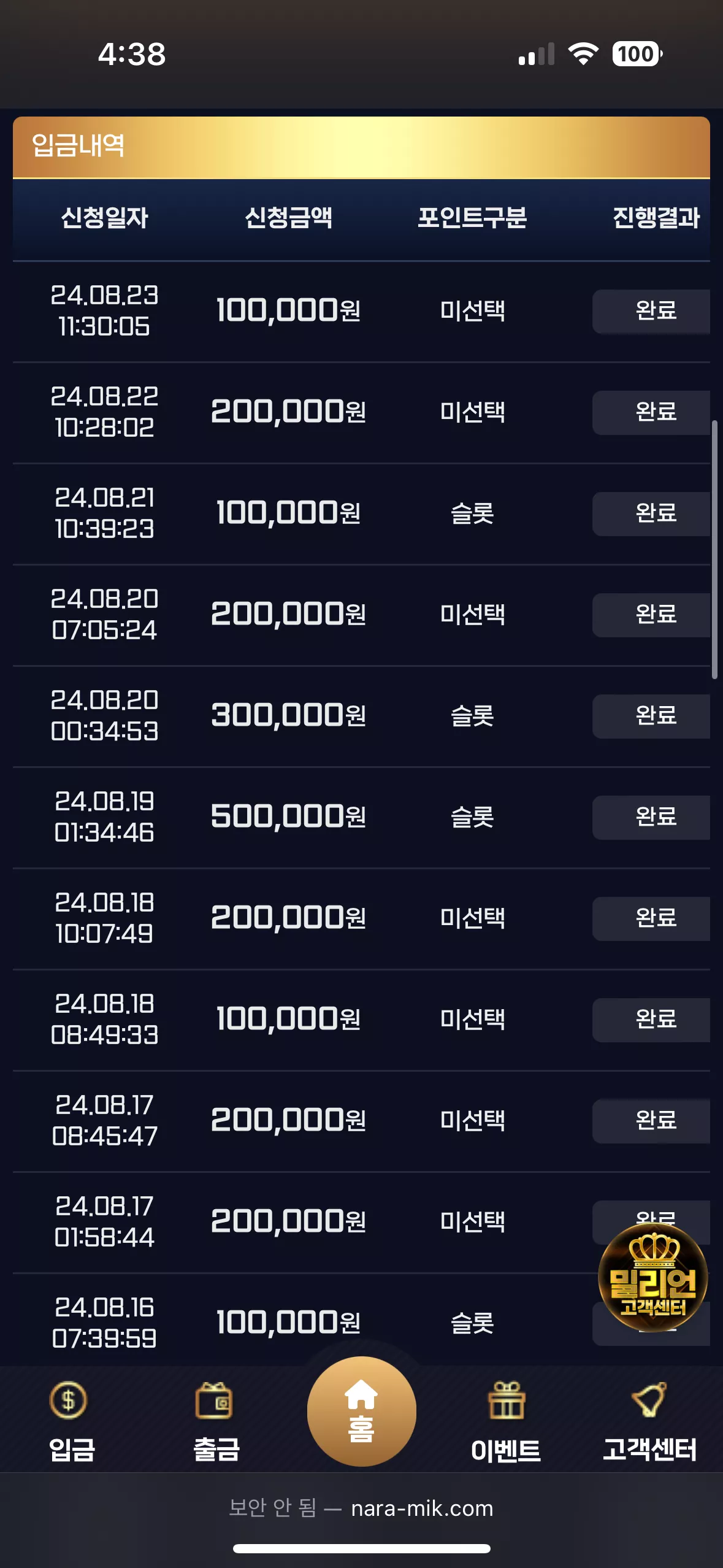Tap the 슬롯 label on 24.08.16 row

tap(472, 1323)
